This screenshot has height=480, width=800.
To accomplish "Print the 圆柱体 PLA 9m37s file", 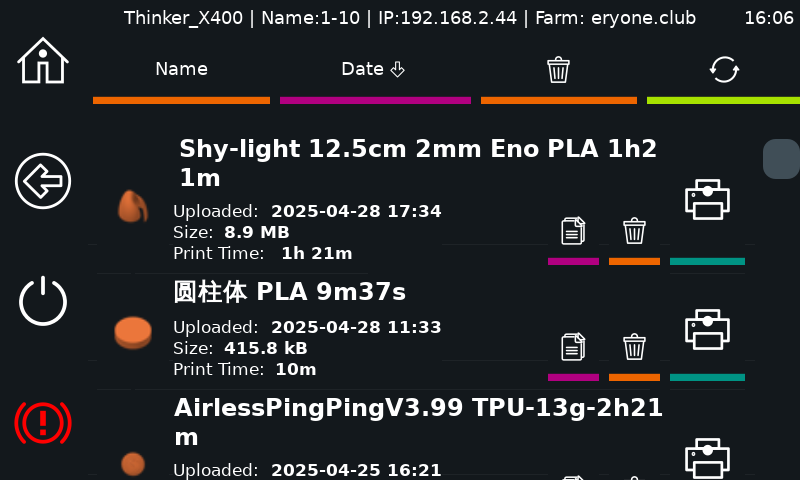I will click(707, 330).
